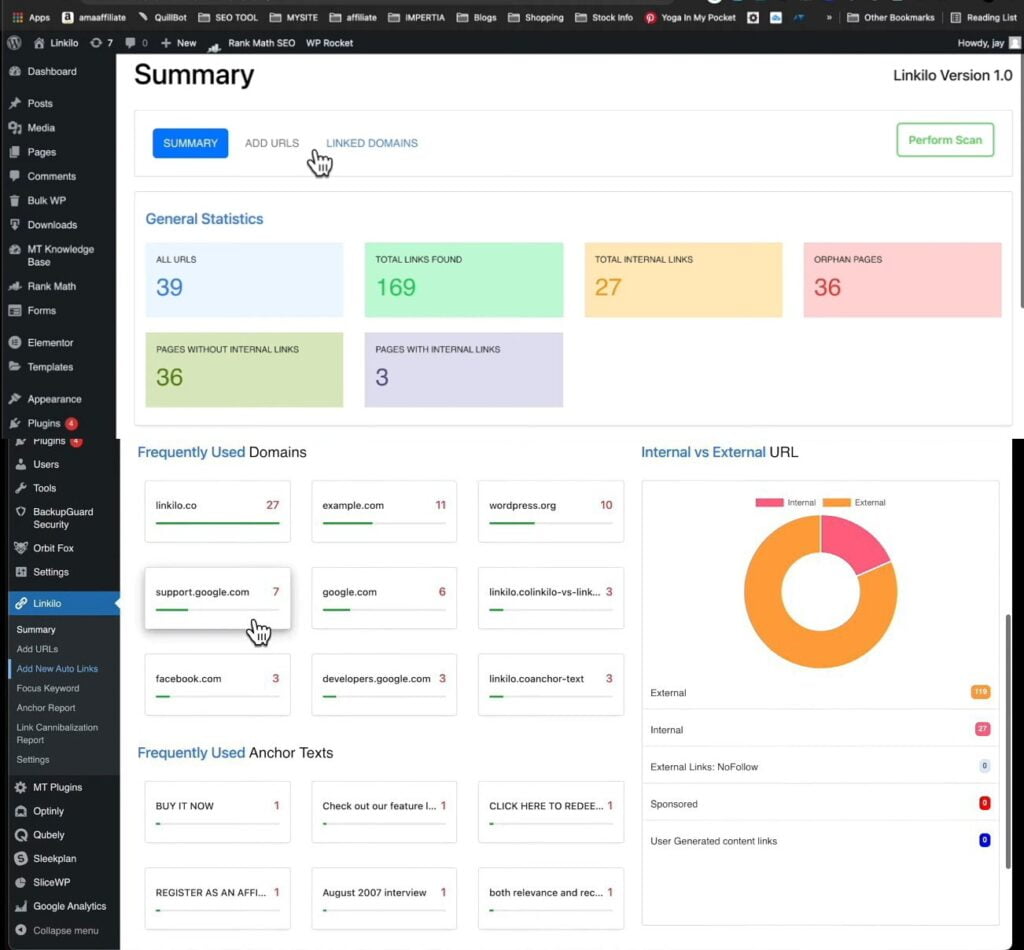This screenshot has height=950, width=1024.
Task: Open the Reading List button
Action: (984, 18)
